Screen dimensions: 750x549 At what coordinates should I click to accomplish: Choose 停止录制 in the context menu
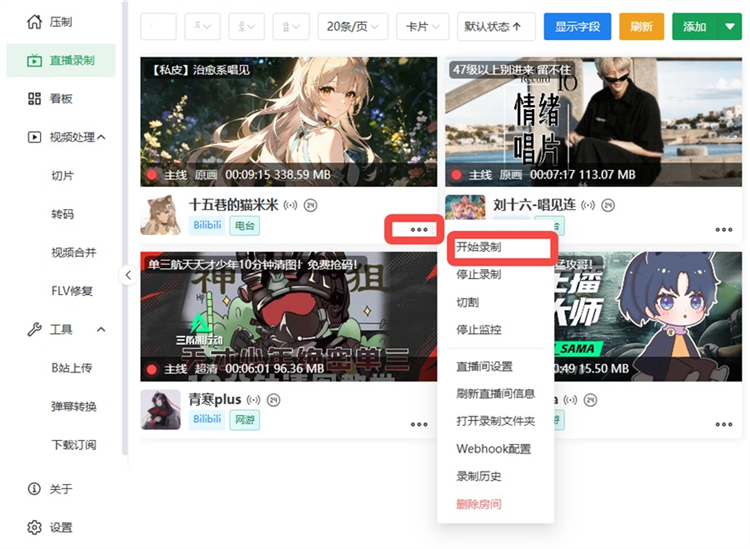coord(496,274)
